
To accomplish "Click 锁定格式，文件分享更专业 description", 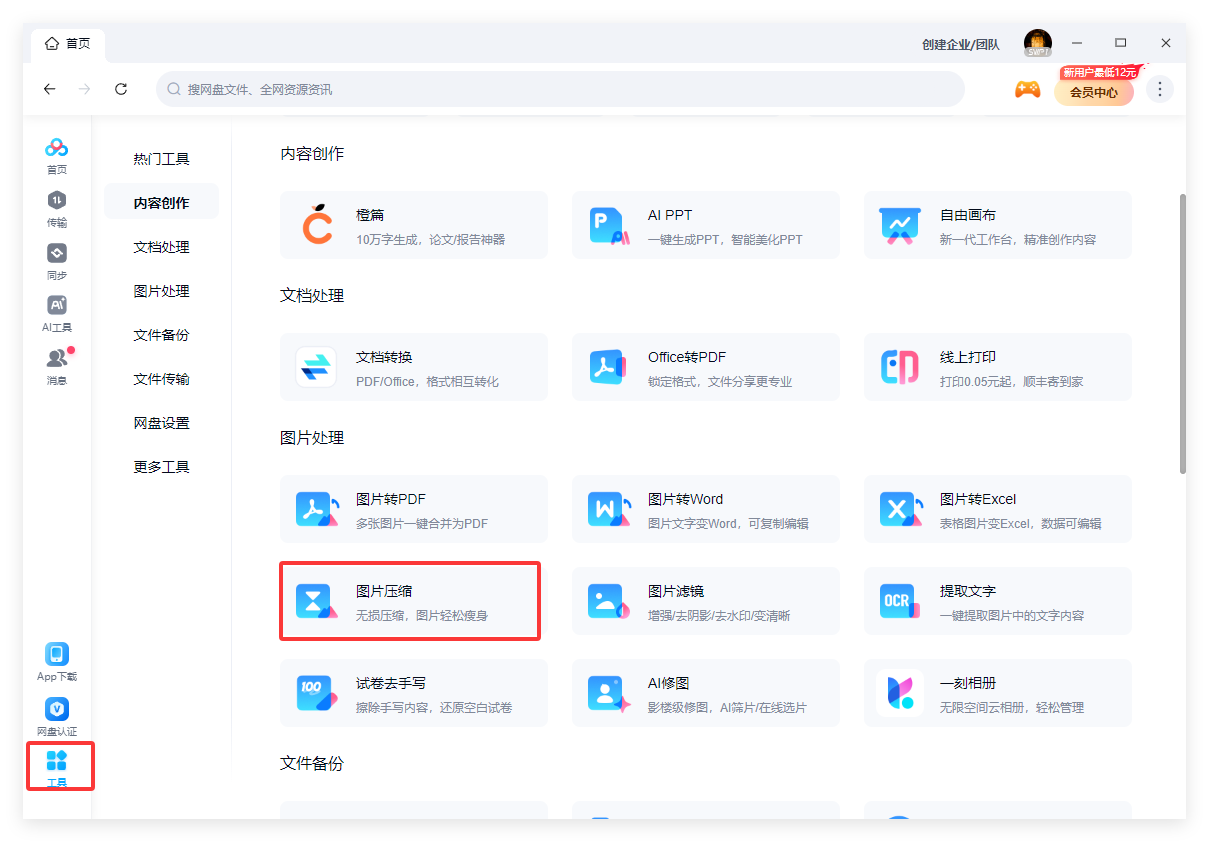I will 719,382.
